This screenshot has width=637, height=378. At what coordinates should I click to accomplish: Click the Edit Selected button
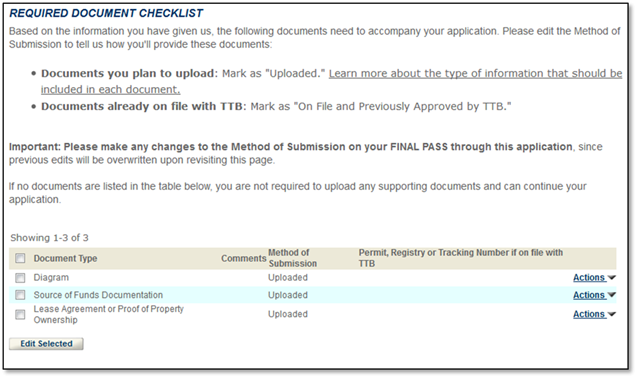pos(46,344)
